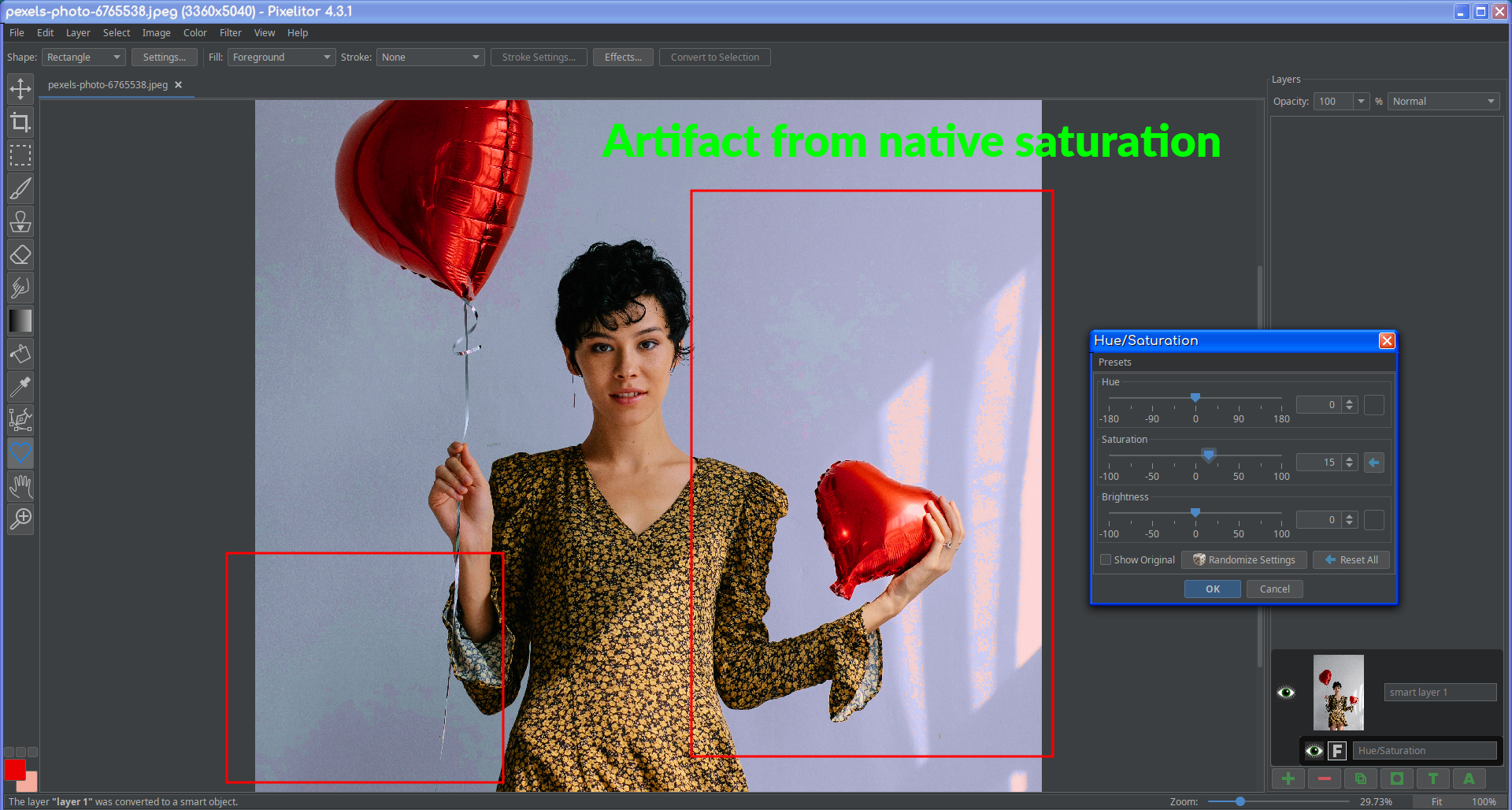
Task: Duplicate the current layer
Action: tap(1361, 778)
